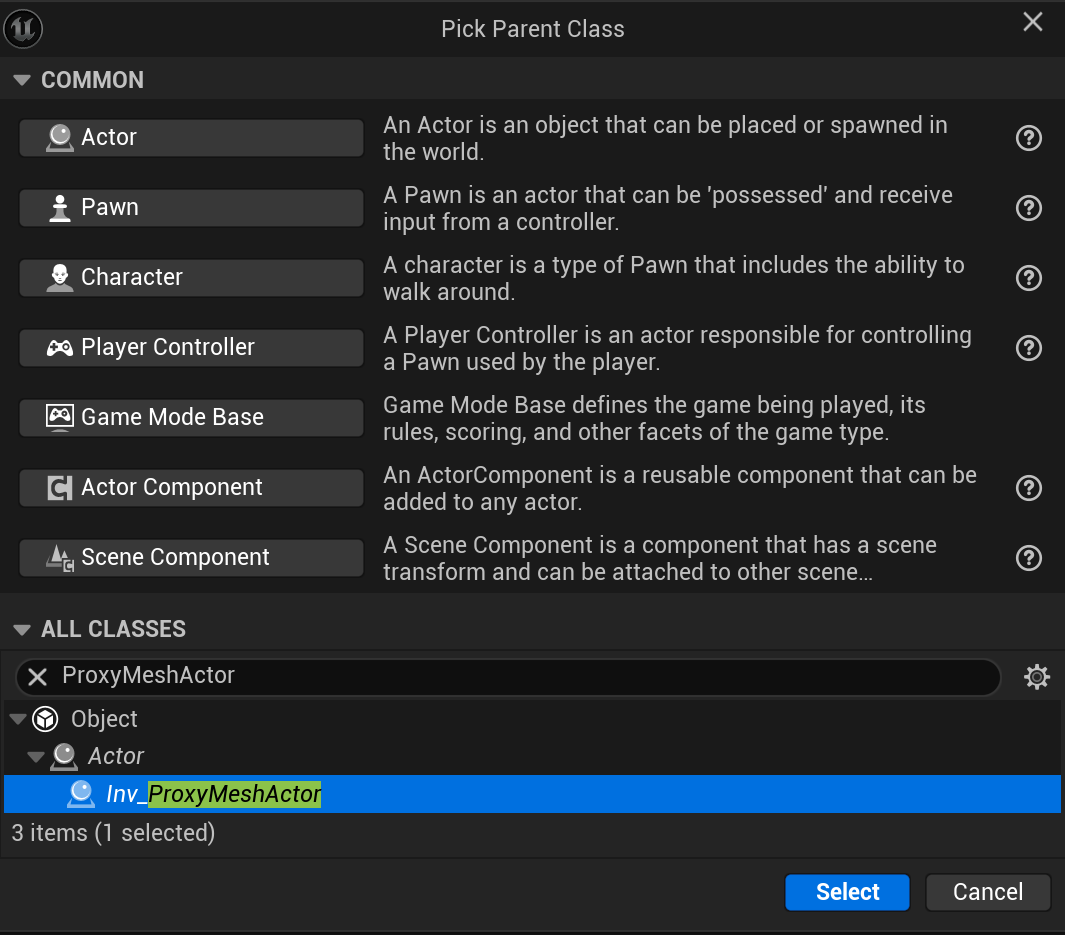Collapse the ALL CLASSES section

[22, 629]
